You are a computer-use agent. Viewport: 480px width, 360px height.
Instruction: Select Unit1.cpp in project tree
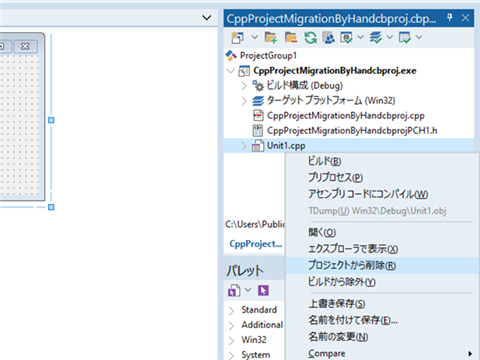(286, 146)
